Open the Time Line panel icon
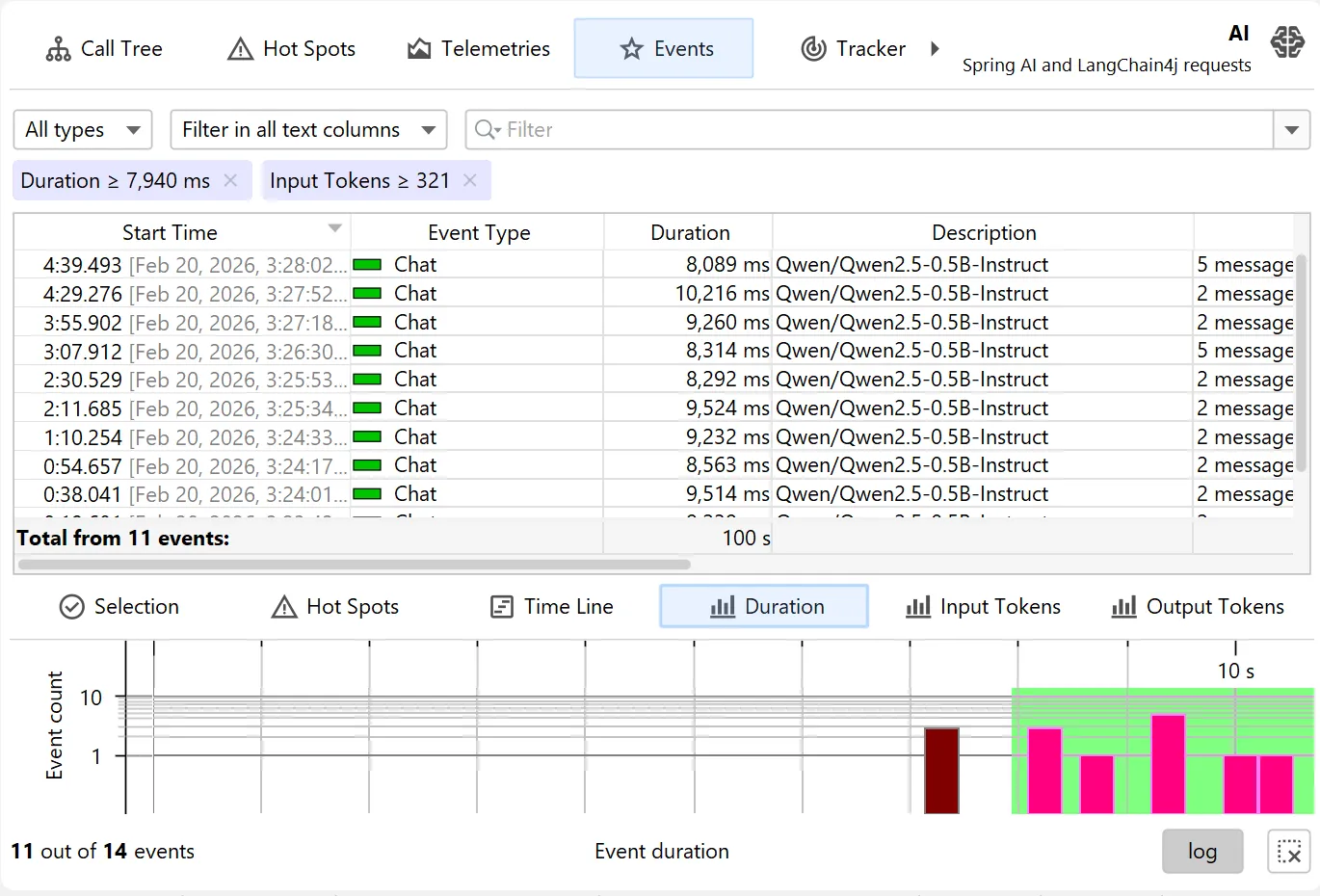 point(502,607)
